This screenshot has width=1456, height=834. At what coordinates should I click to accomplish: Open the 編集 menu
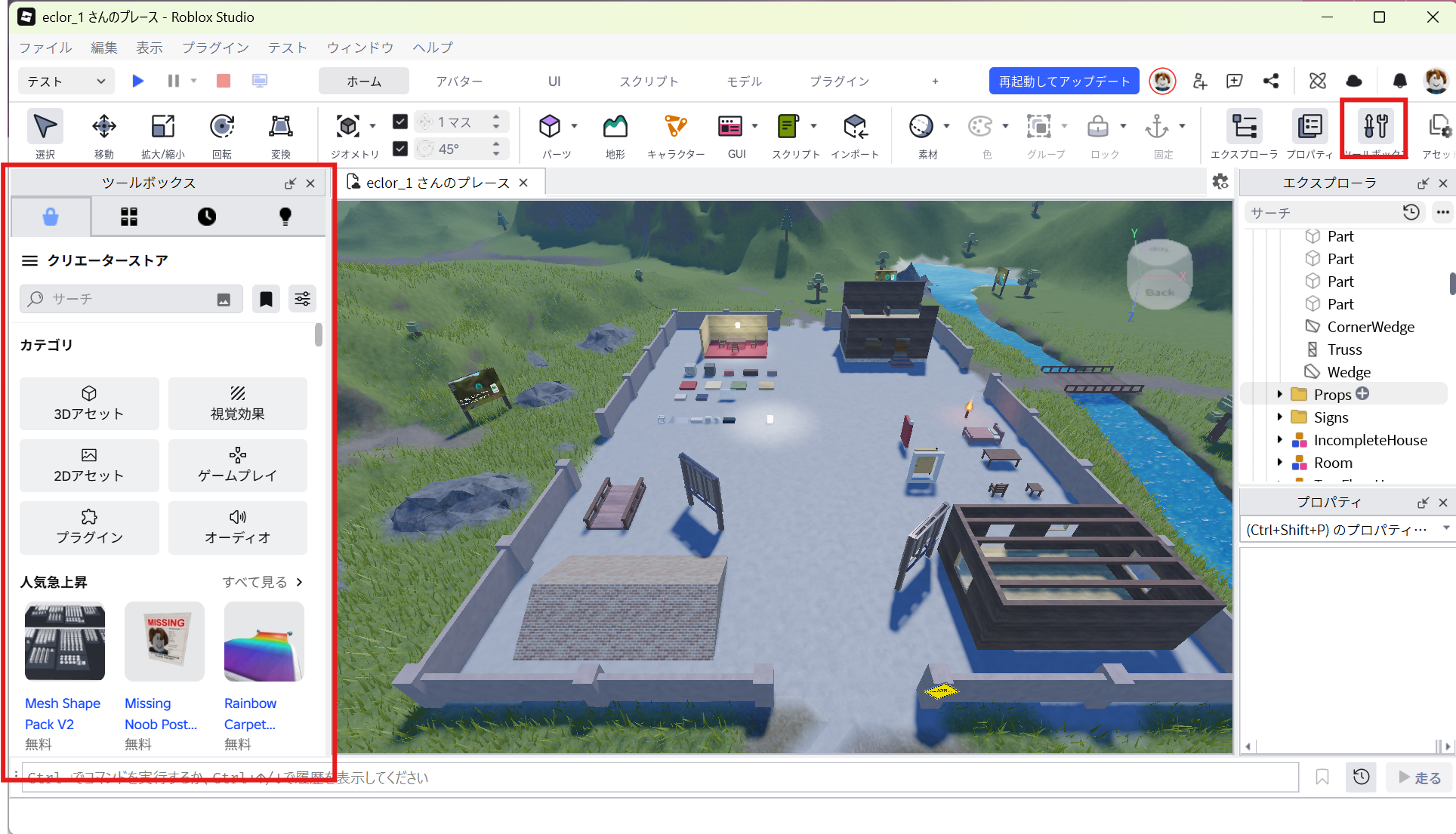coord(104,48)
